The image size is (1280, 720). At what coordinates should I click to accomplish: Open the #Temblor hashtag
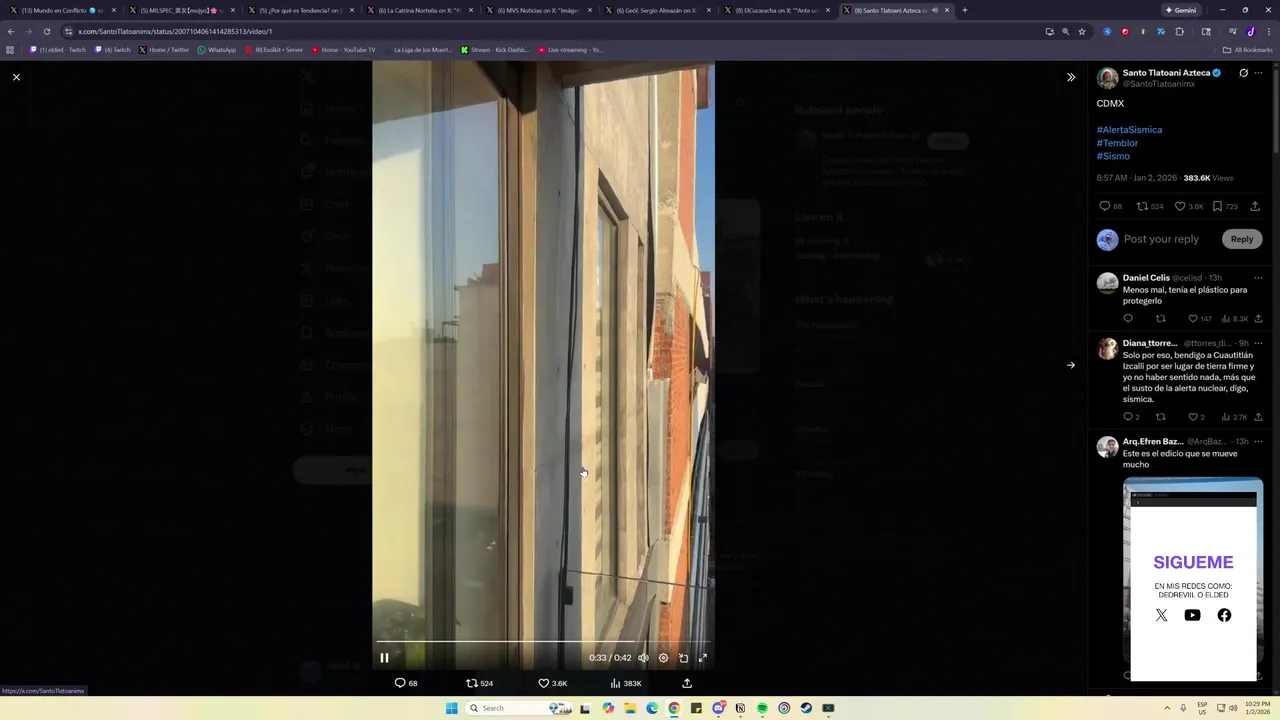(x=1117, y=143)
